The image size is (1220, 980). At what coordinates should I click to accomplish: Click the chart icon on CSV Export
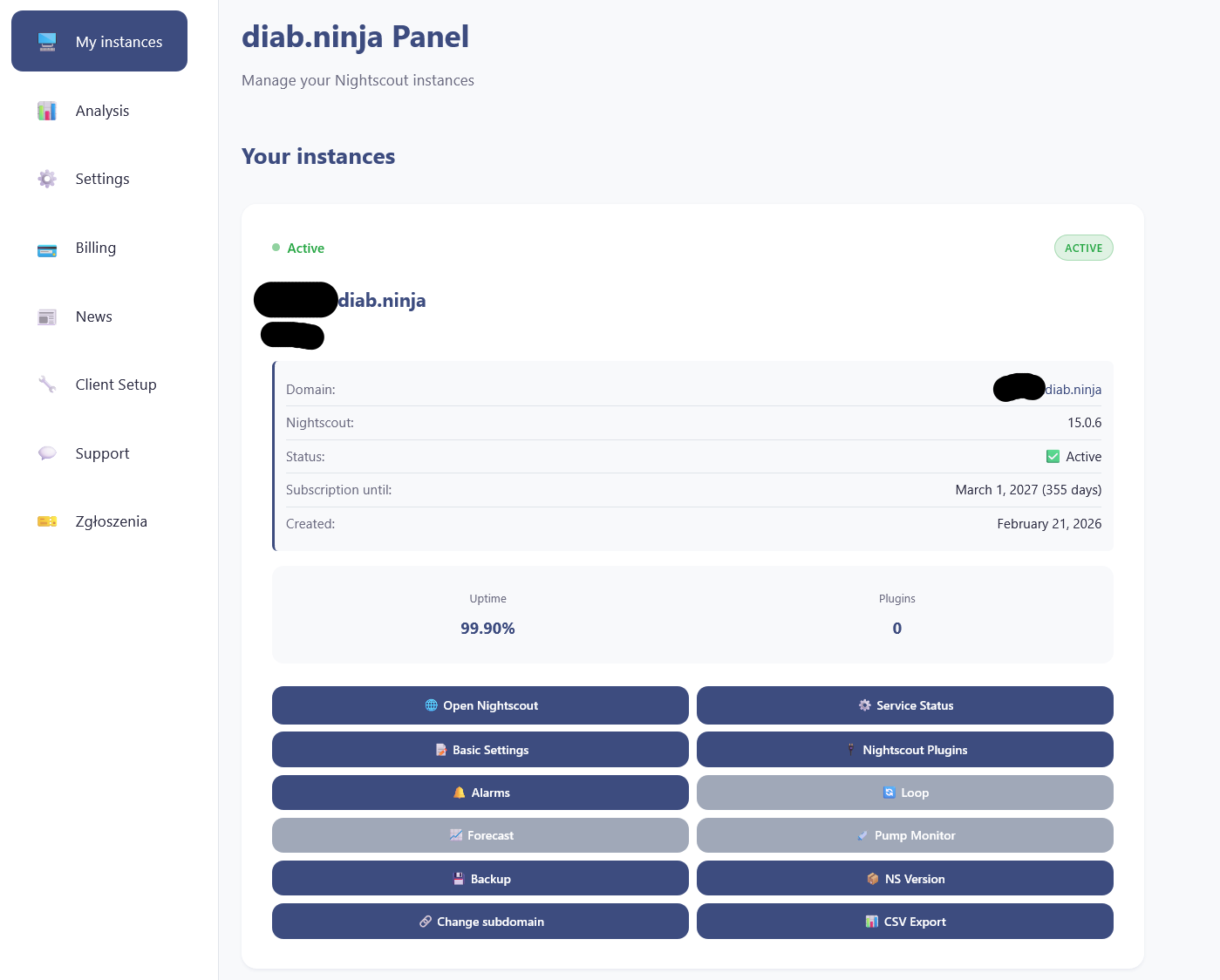tap(872, 922)
